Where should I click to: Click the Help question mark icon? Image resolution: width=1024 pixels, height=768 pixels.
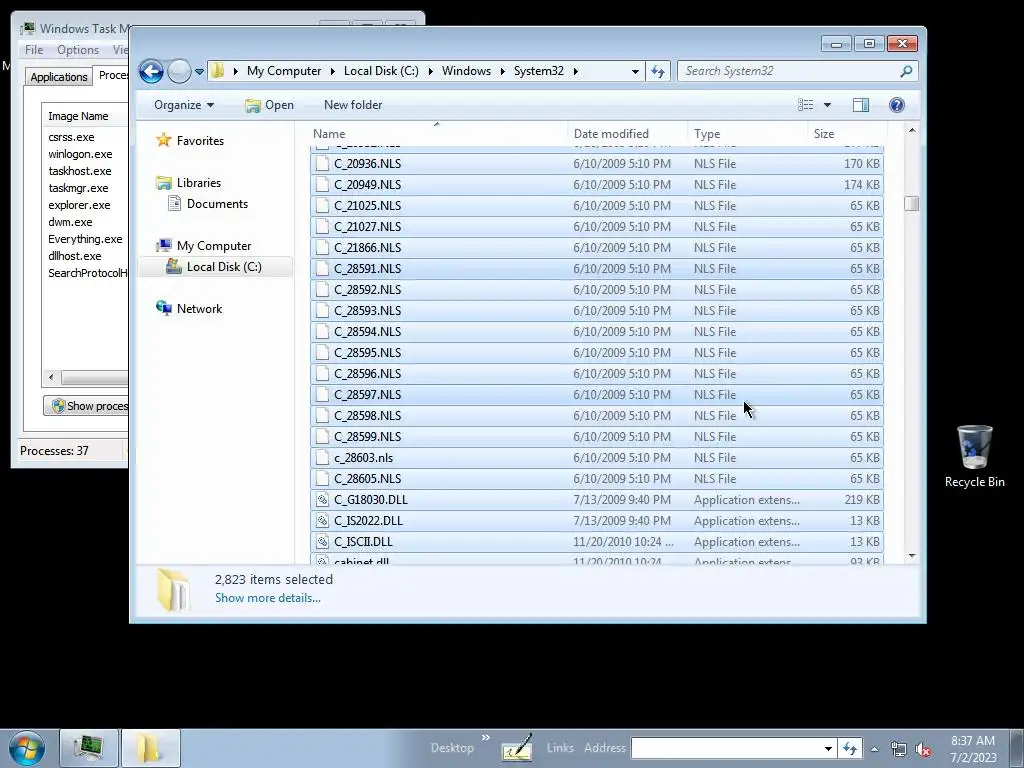pos(897,105)
